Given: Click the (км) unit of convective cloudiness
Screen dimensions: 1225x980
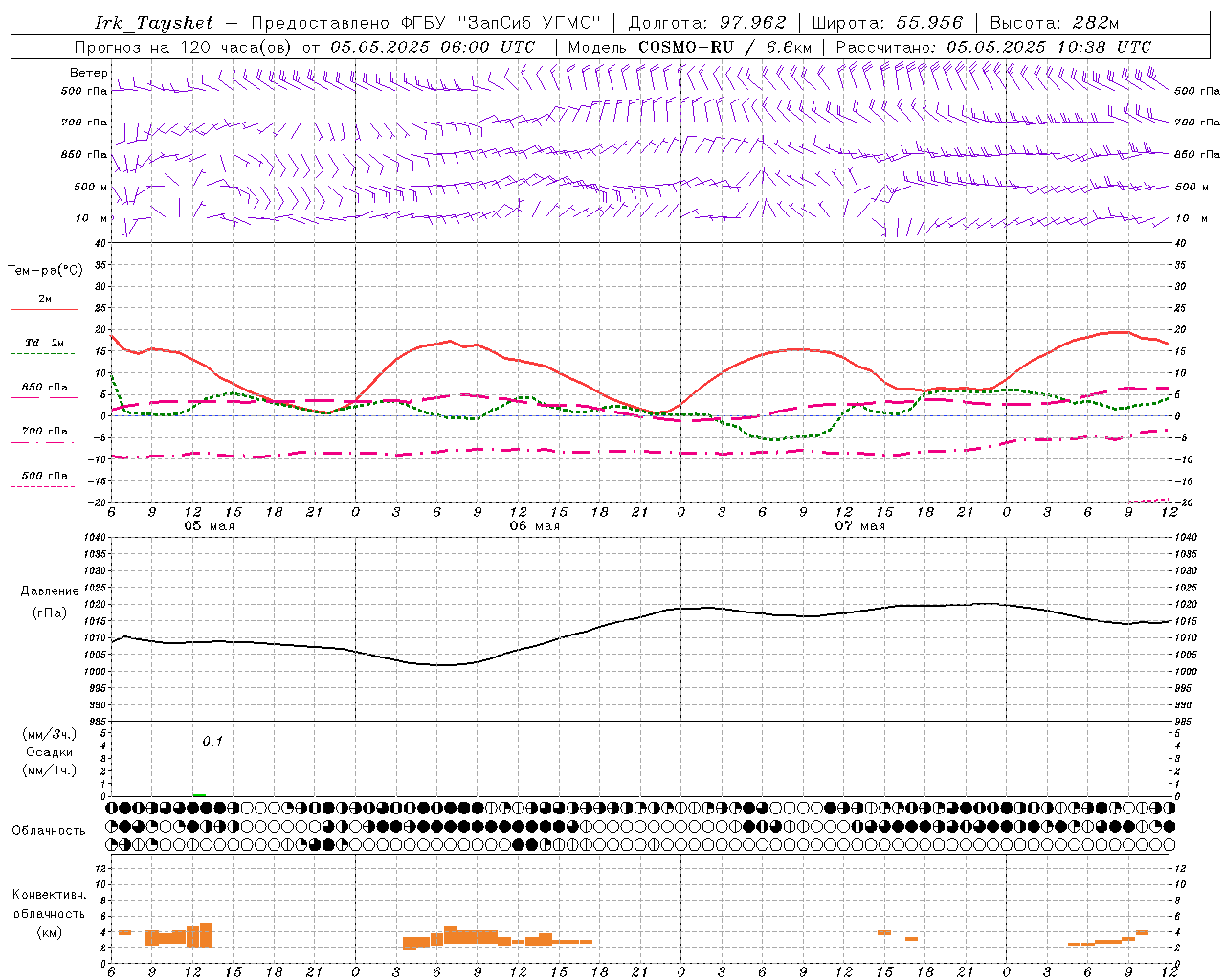Looking at the screenshot, I should 49,932.
